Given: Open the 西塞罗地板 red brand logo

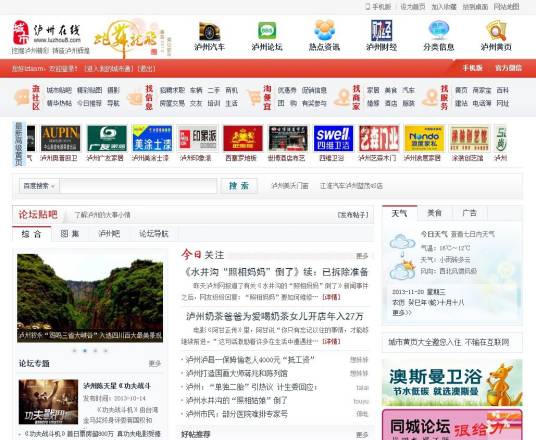Looking at the screenshot, I should click(x=243, y=138).
